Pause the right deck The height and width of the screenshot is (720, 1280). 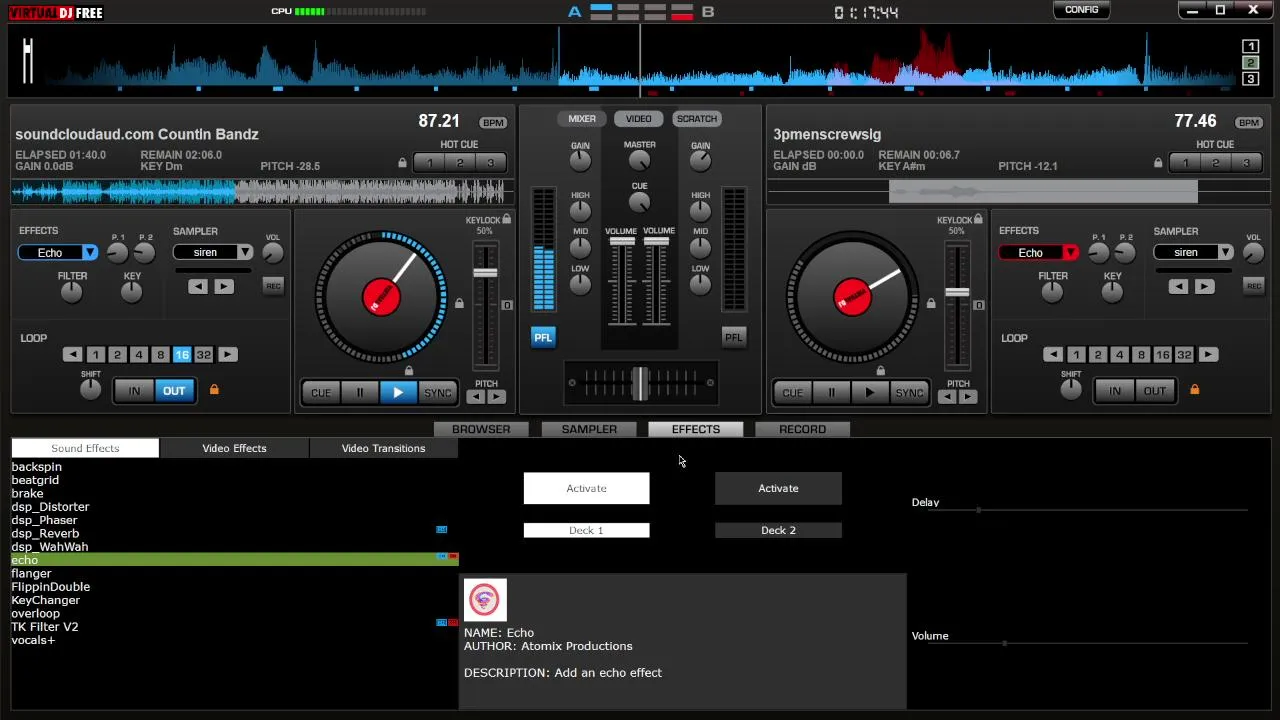tap(831, 393)
